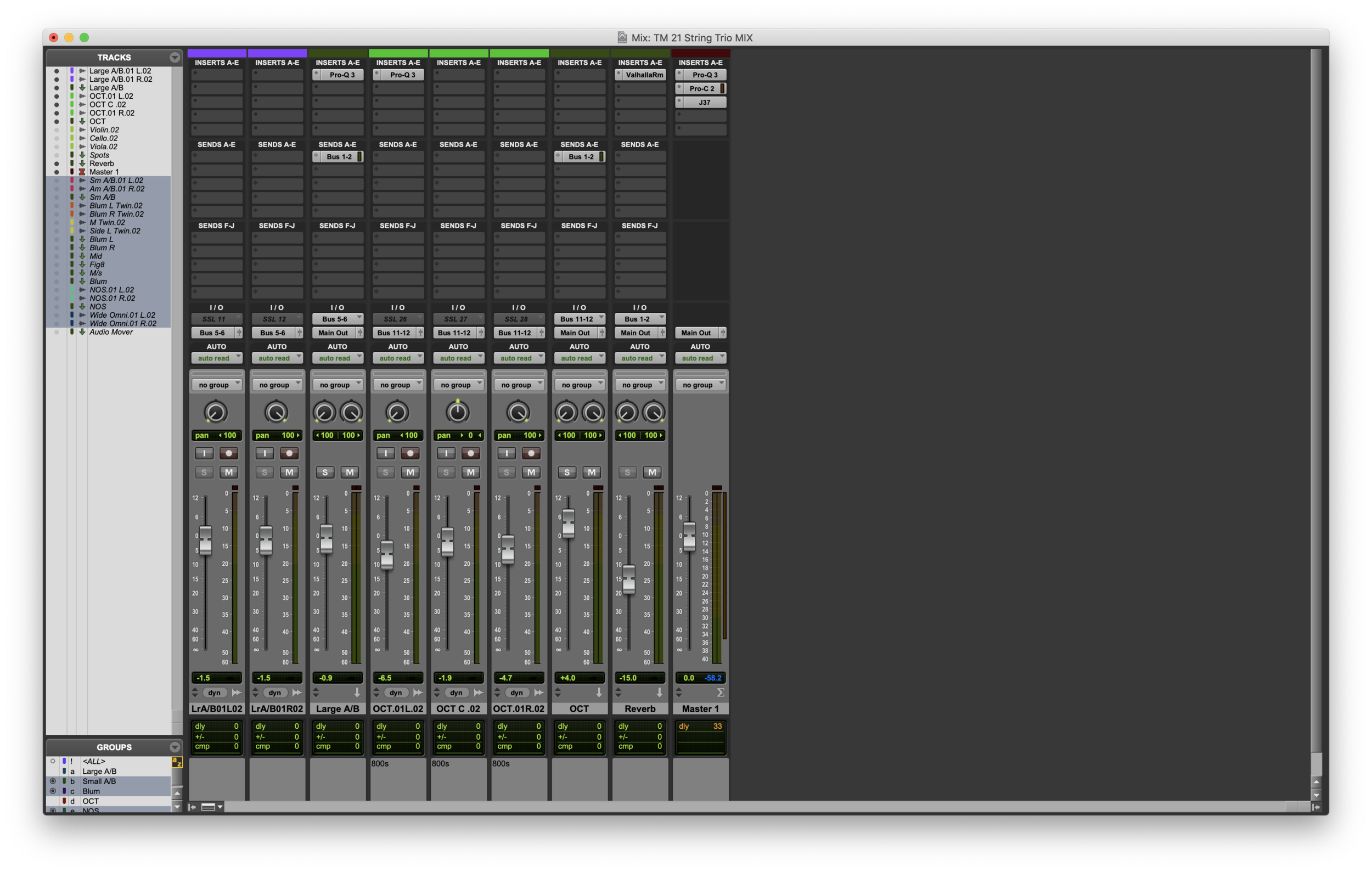Viewport: 1372px width, 872px height.
Task: Record-enable the LrA/B01L02 track
Action: [x=229, y=453]
